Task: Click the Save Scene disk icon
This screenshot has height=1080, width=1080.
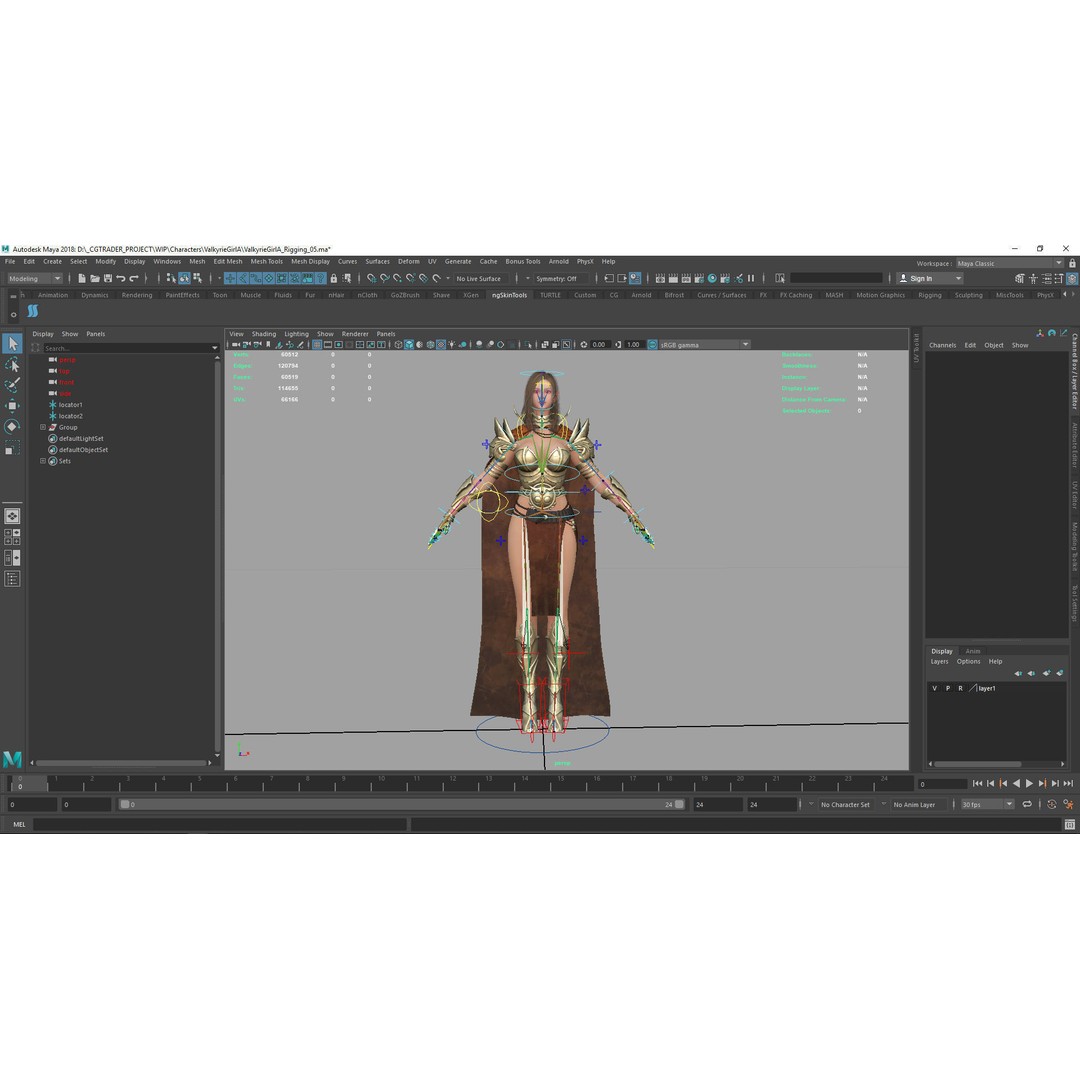Action: point(108,278)
